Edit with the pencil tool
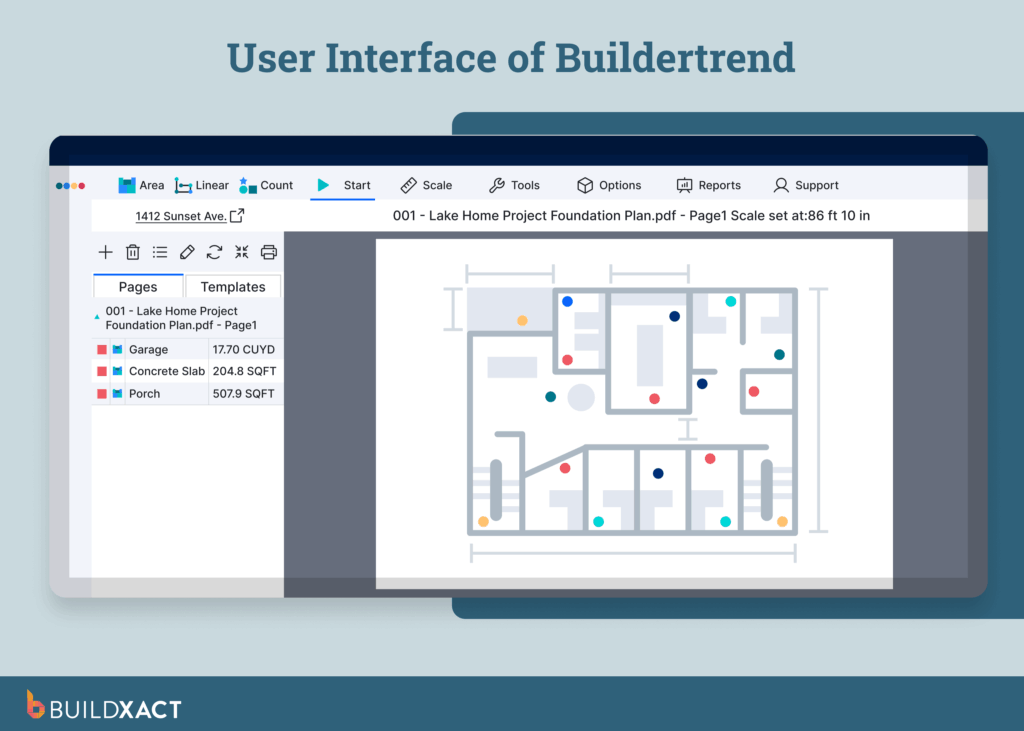This screenshot has width=1024, height=731. coord(187,252)
